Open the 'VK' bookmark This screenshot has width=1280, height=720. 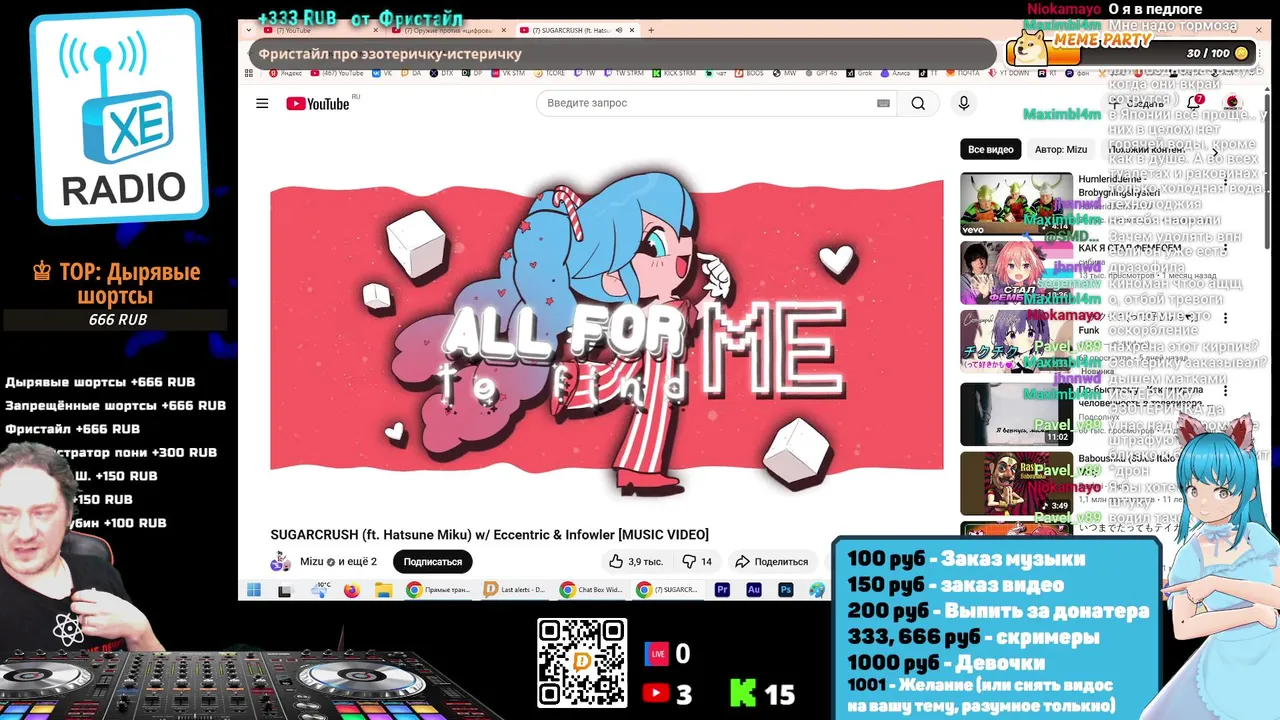pyautogui.click(x=382, y=72)
